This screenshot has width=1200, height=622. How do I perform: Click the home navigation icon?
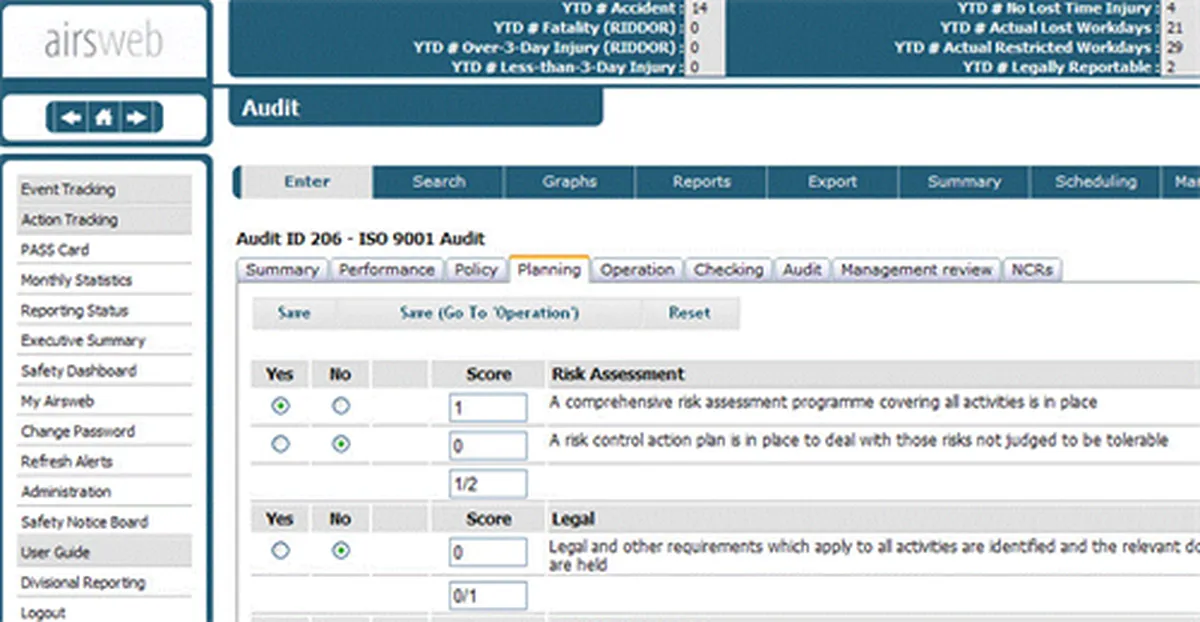(x=104, y=118)
